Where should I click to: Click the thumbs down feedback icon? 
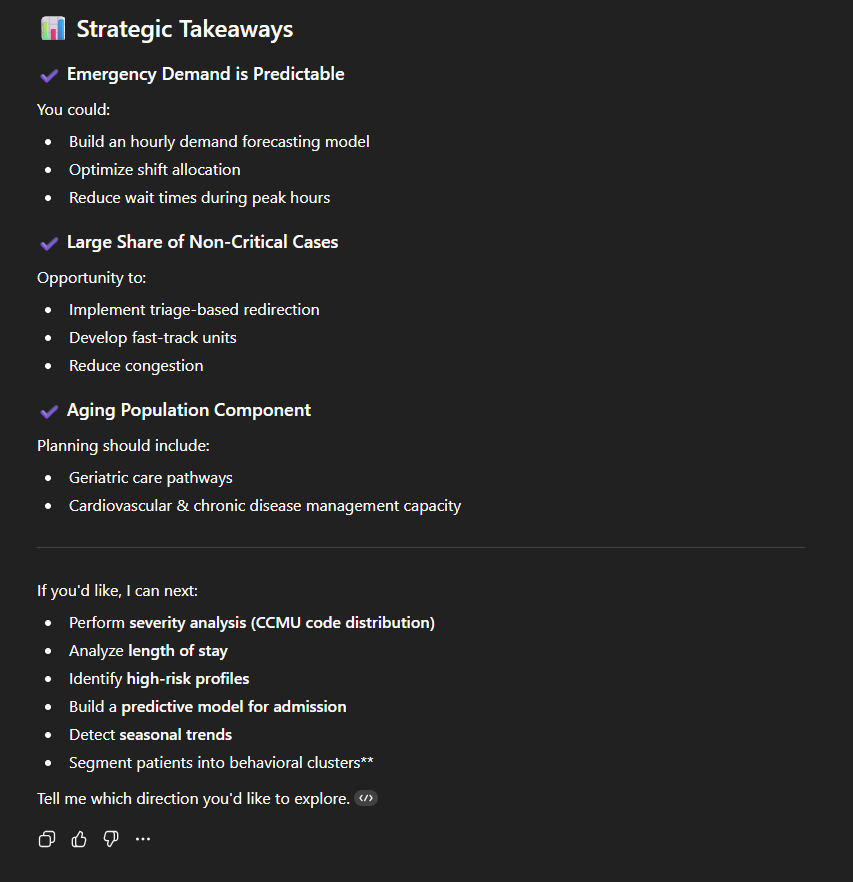point(111,839)
